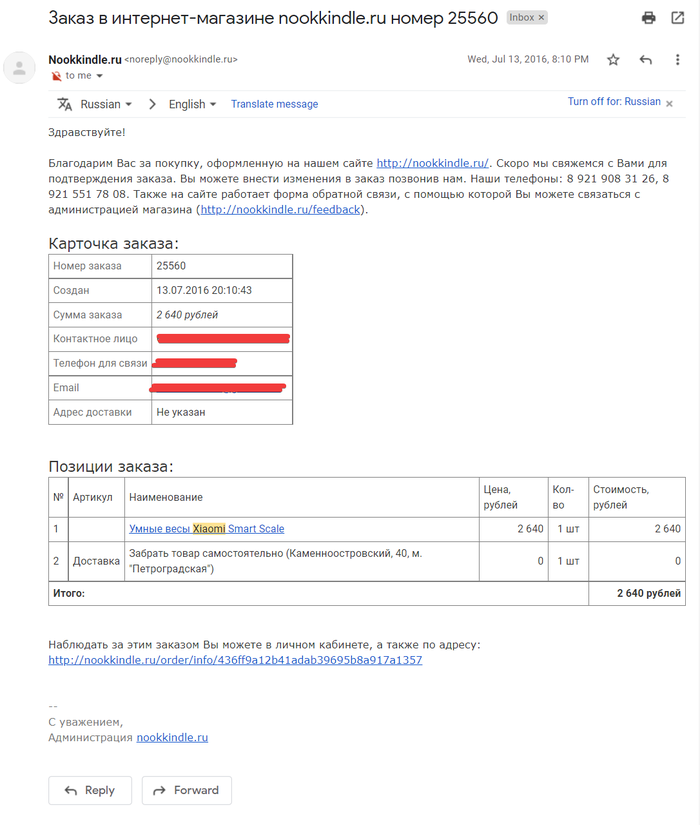Viewport: 700px width, 825px height.
Task: Open the nookkindle.ru/feedback link
Action: (282, 210)
